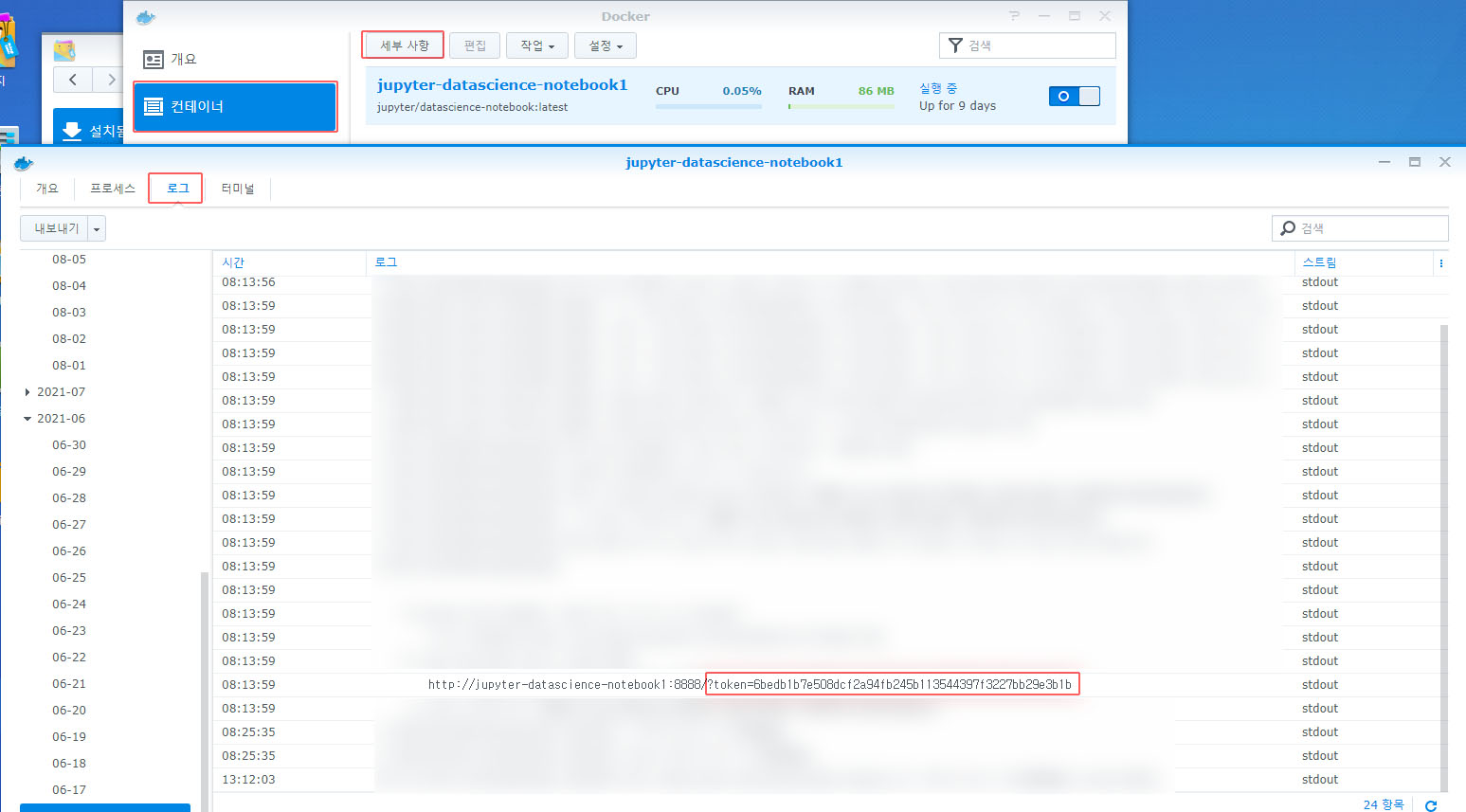This screenshot has height=812, width=1466.
Task: Click the 세부 사항 details button
Action: (x=404, y=45)
